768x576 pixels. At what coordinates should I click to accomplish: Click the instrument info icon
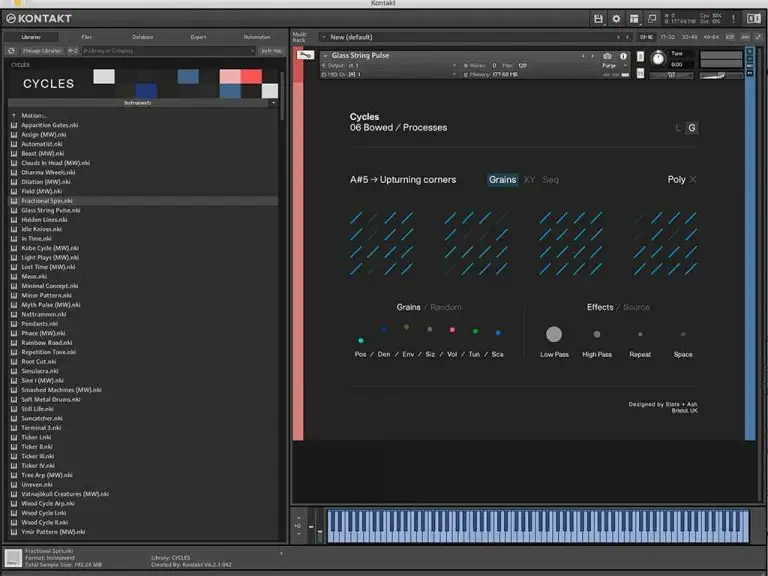pos(623,56)
